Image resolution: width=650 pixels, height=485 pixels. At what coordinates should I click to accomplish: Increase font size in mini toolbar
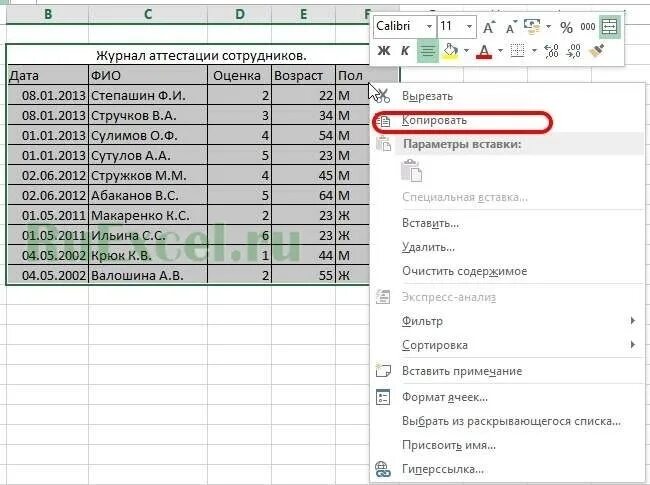(488, 27)
